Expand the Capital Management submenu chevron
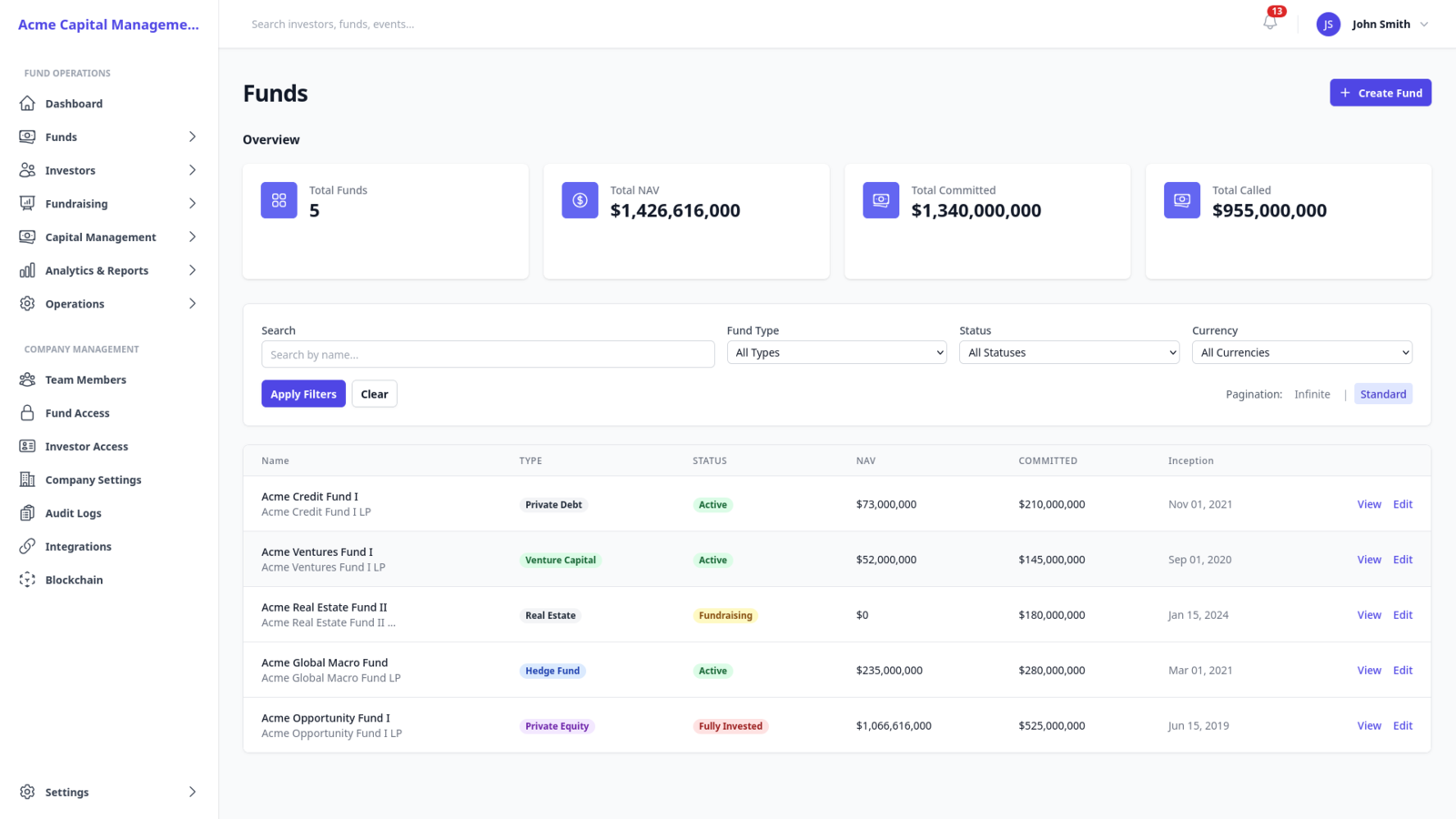 pos(192,237)
